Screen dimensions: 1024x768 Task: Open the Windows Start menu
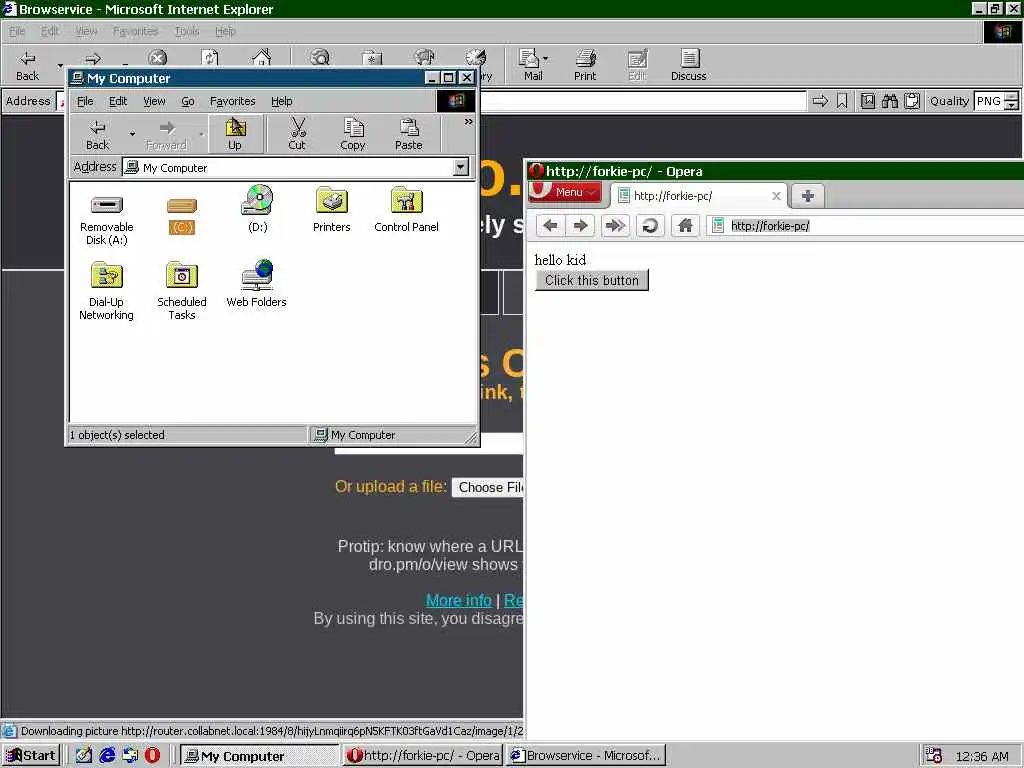click(31, 756)
